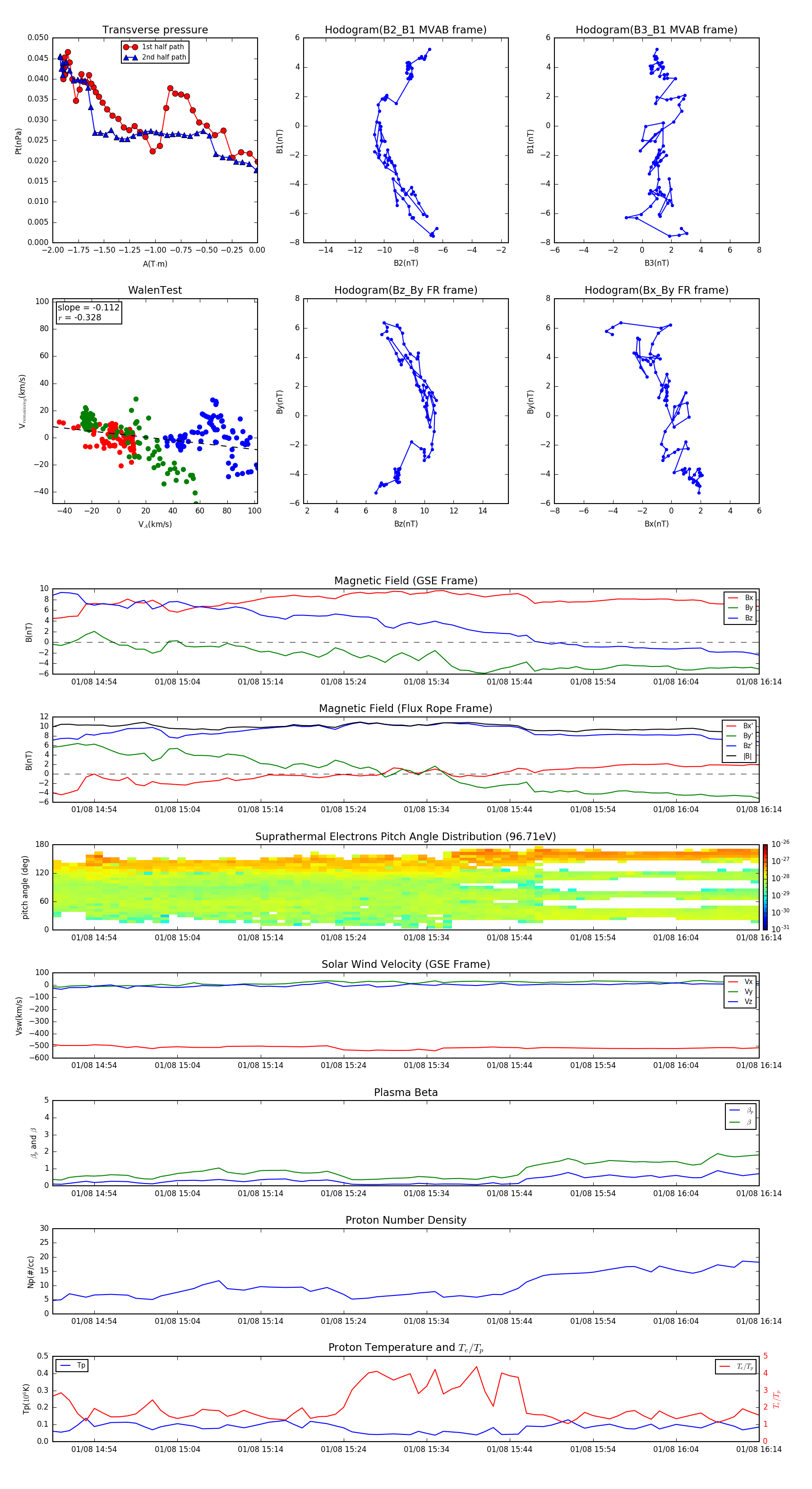Click the "Bx(nT)" x-axis label
Viewport: 812px width, 1489px height.
tap(656, 524)
